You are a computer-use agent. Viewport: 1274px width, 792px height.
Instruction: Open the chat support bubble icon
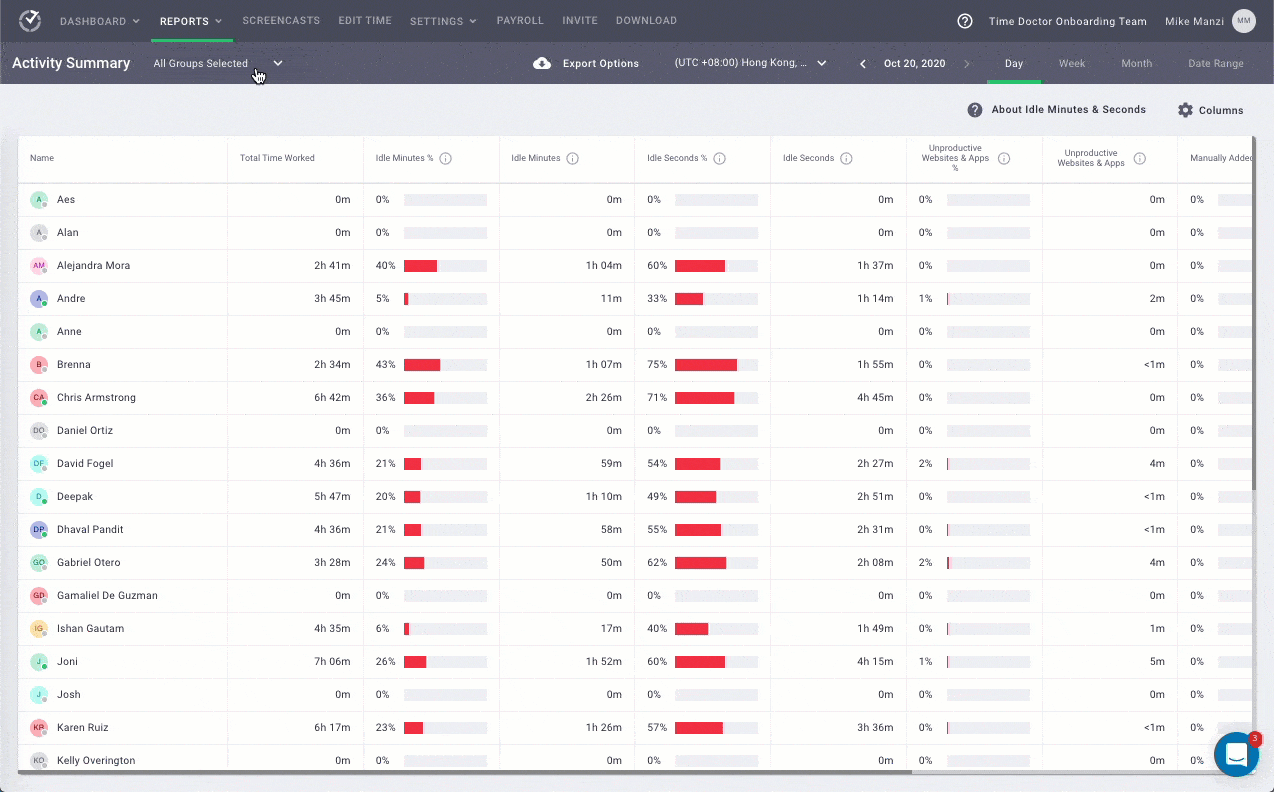(x=1236, y=754)
